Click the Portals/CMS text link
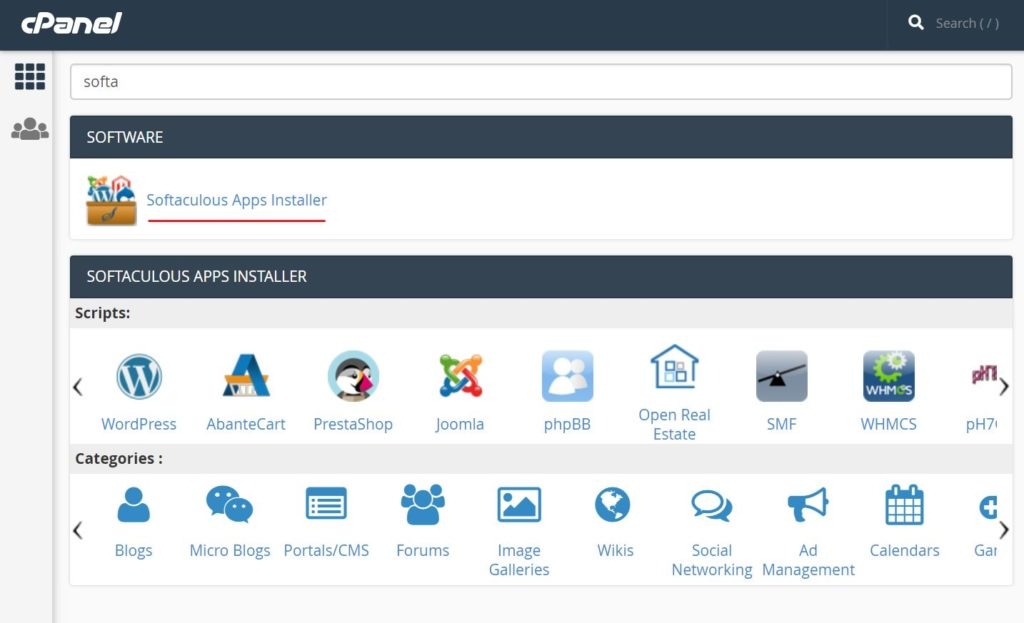 pos(326,551)
